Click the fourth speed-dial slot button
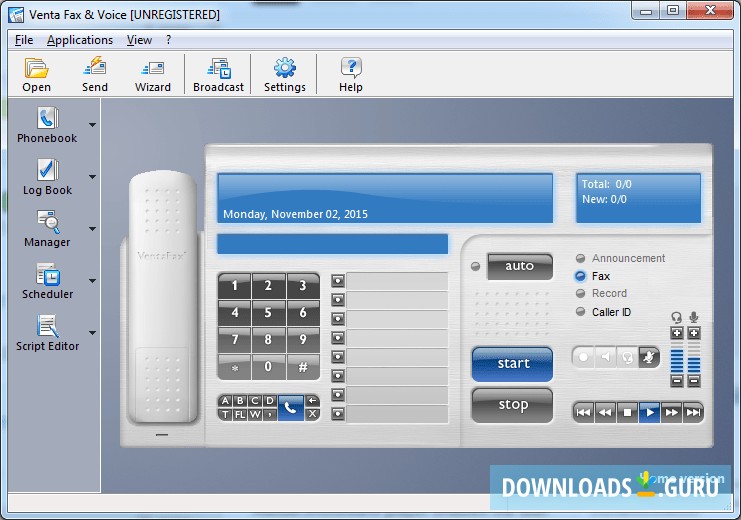Viewport: 741px width, 520px height. coord(337,338)
